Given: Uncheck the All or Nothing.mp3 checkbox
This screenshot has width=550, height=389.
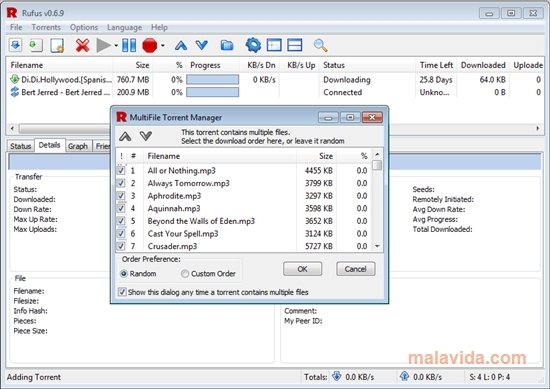Looking at the screenshot, I should (x=121, y=170).
